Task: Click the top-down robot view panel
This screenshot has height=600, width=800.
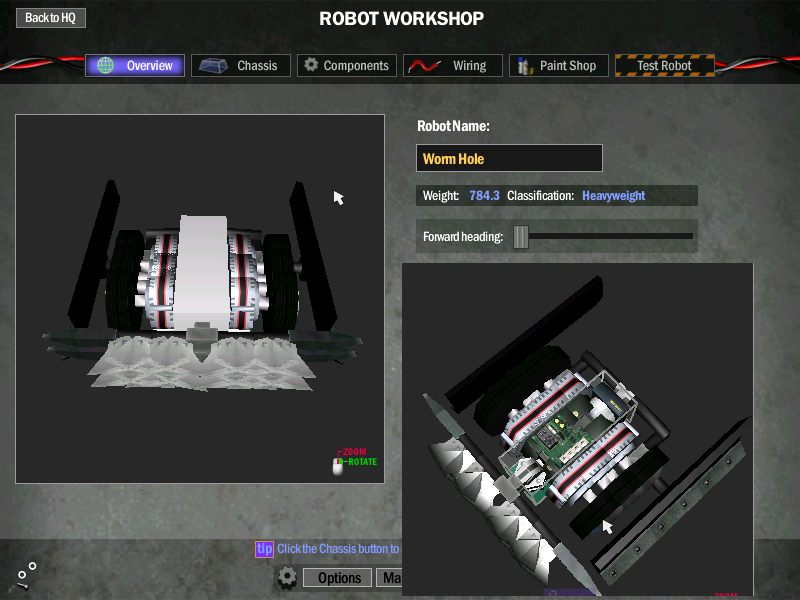Action: tap(578, 429)
